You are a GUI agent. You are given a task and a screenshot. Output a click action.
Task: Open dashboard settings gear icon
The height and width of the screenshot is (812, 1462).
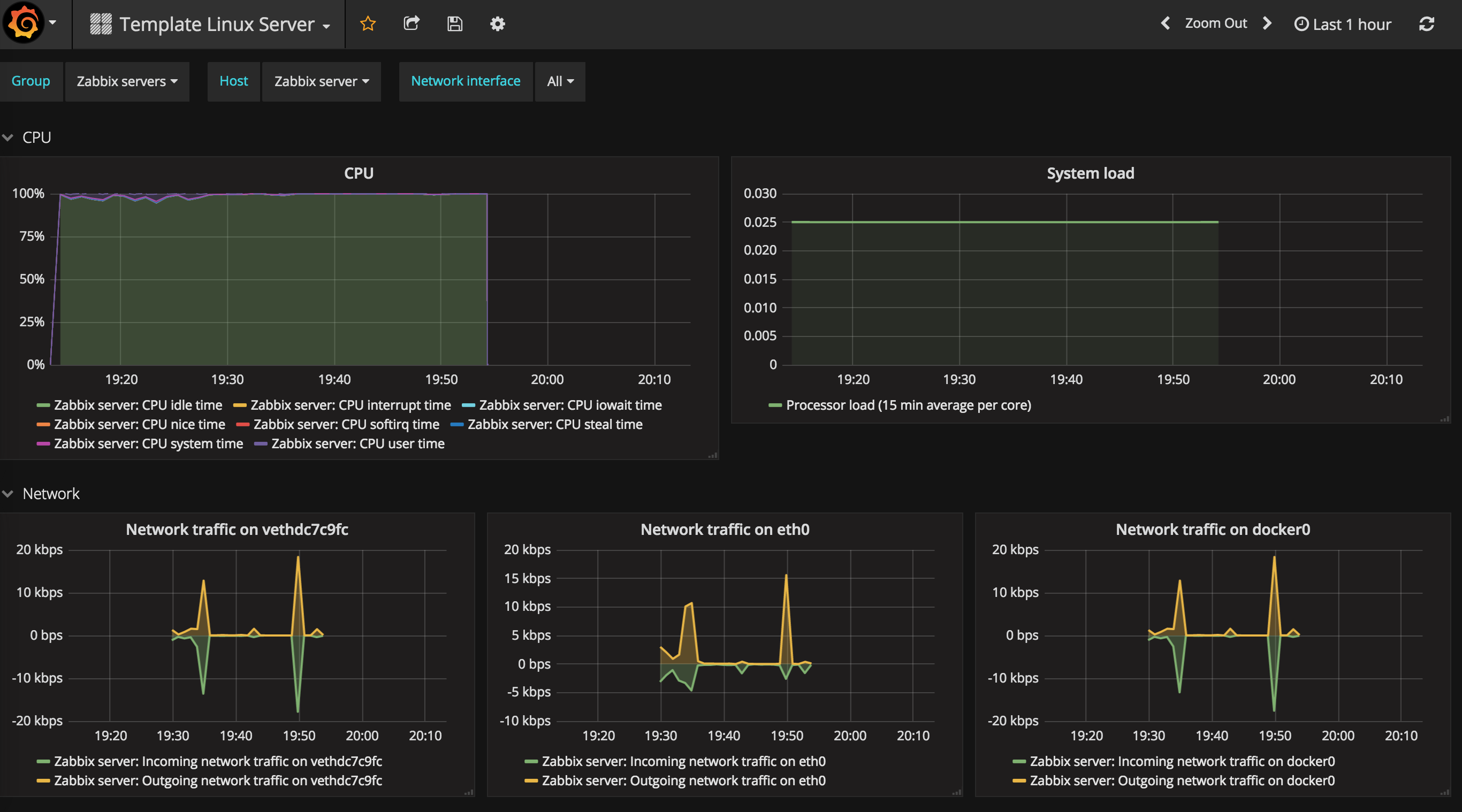[498, 24]
